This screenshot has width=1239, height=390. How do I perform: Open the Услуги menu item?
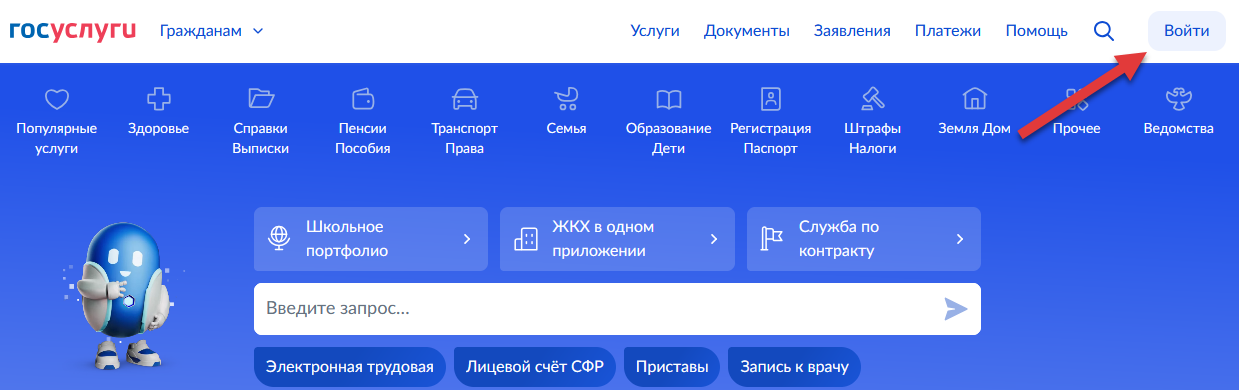pyautogui.click(x=655, y=31)
